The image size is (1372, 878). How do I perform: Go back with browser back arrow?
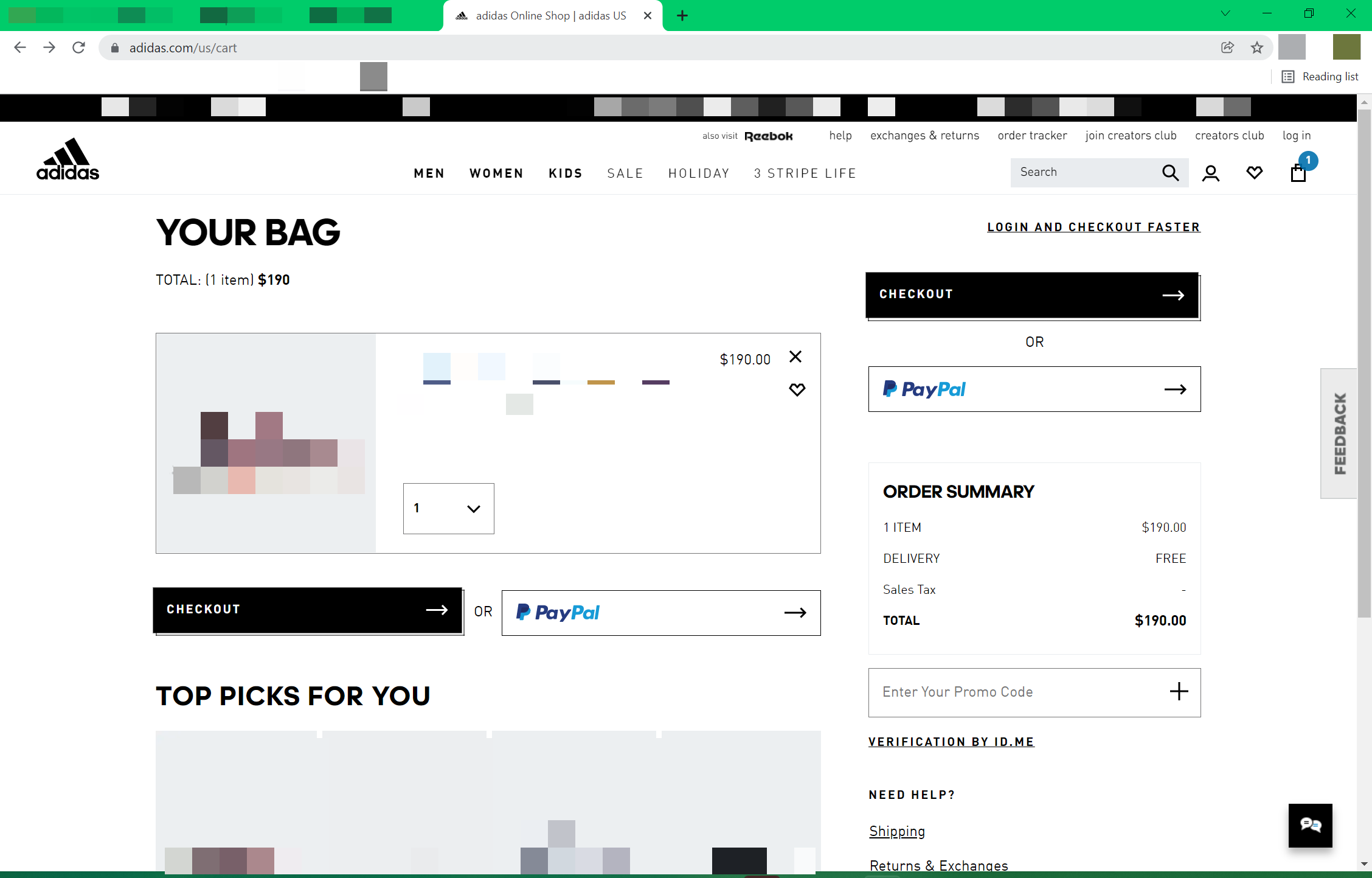coord(20,47)
